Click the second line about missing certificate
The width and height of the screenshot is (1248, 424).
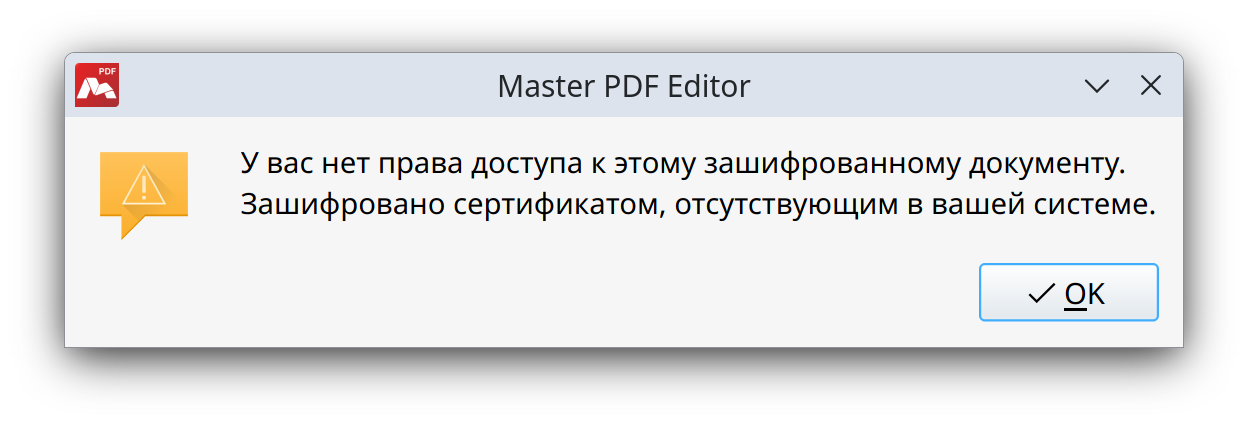click(x=698, y=206)
